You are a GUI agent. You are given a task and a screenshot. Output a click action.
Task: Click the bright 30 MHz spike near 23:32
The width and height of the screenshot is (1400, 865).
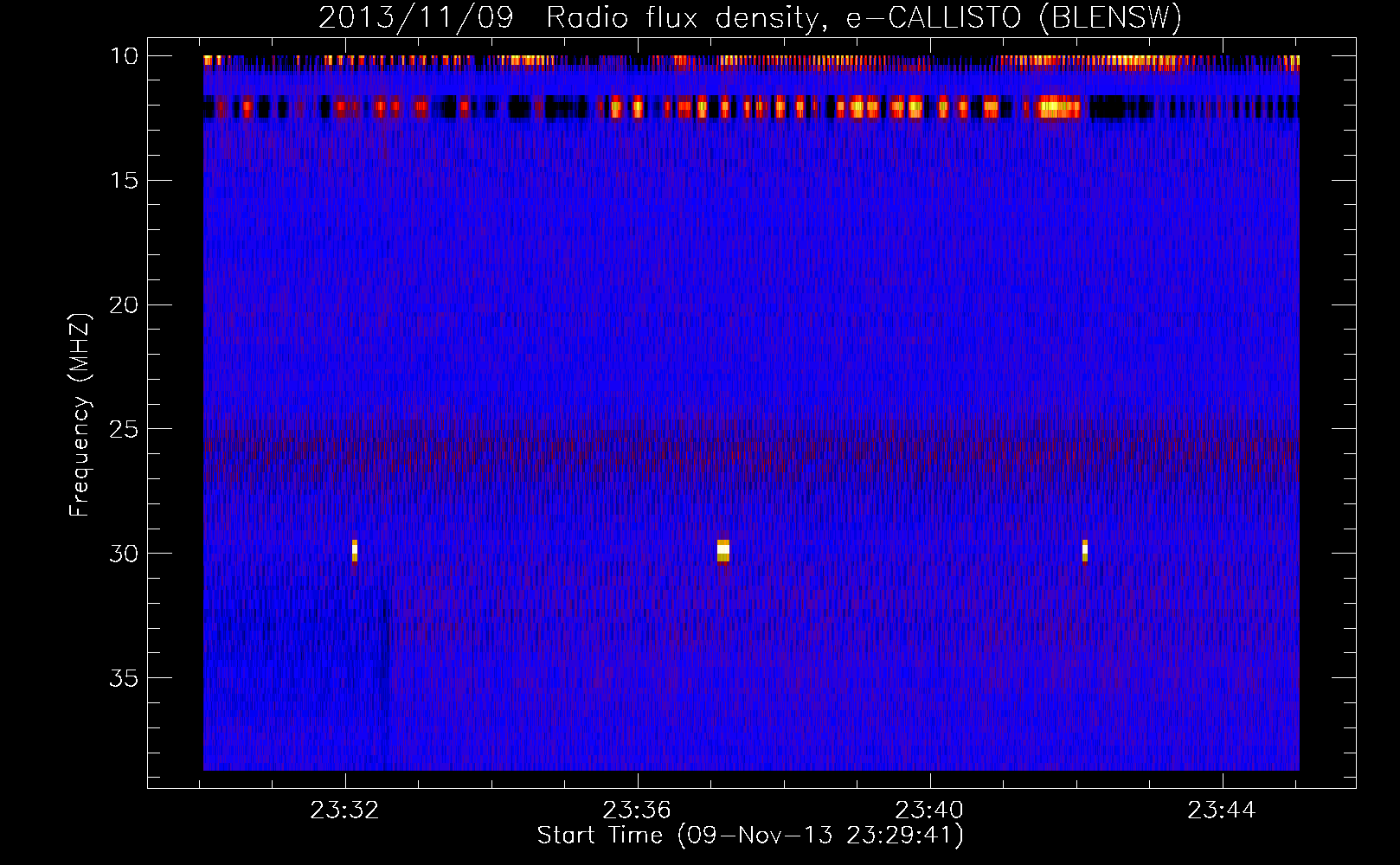355,550
